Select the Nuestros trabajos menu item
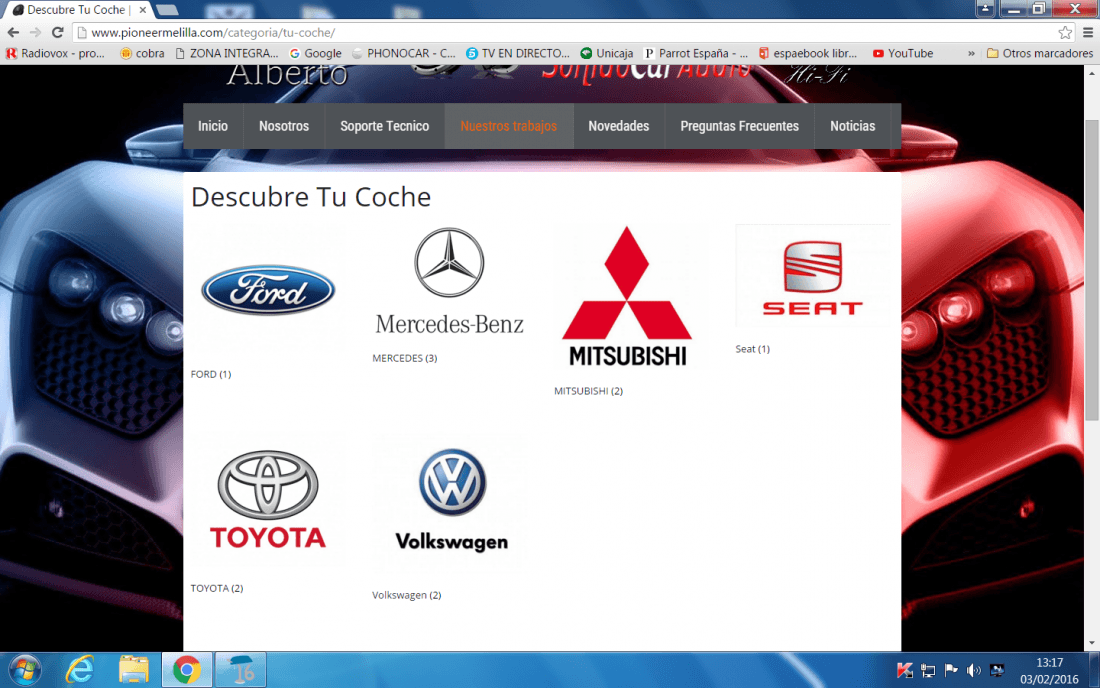Viewport: 1100px width, 688px height. tap(509, 126)
